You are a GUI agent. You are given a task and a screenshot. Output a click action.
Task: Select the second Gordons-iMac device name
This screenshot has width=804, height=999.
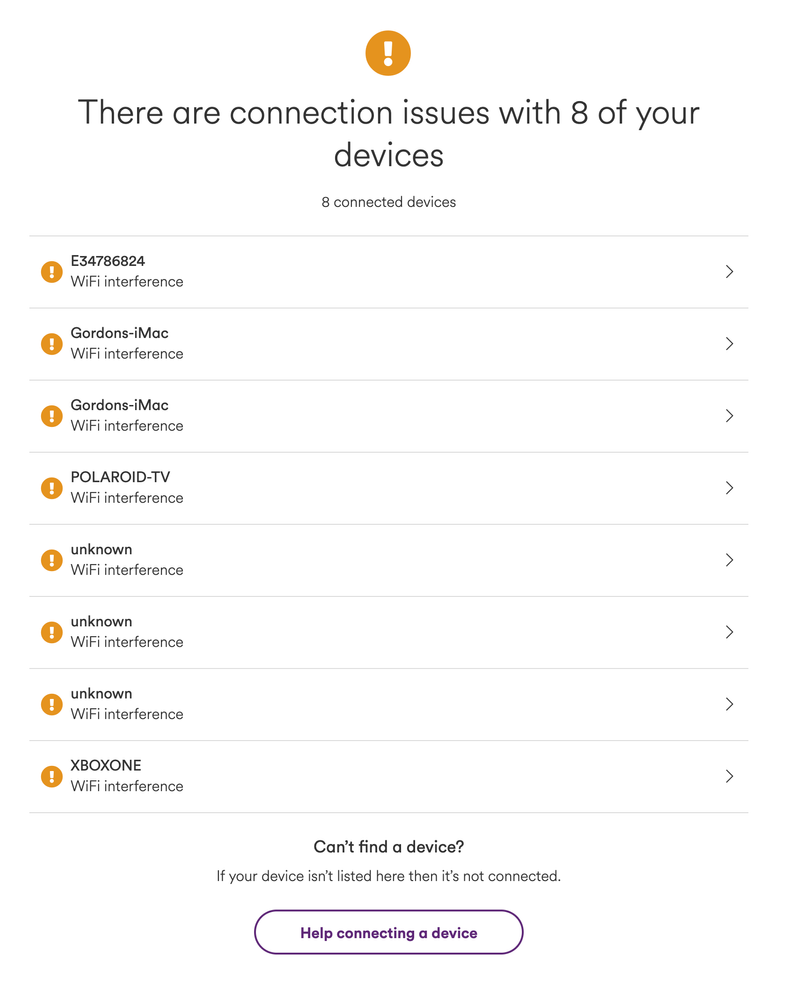(119, 405)
